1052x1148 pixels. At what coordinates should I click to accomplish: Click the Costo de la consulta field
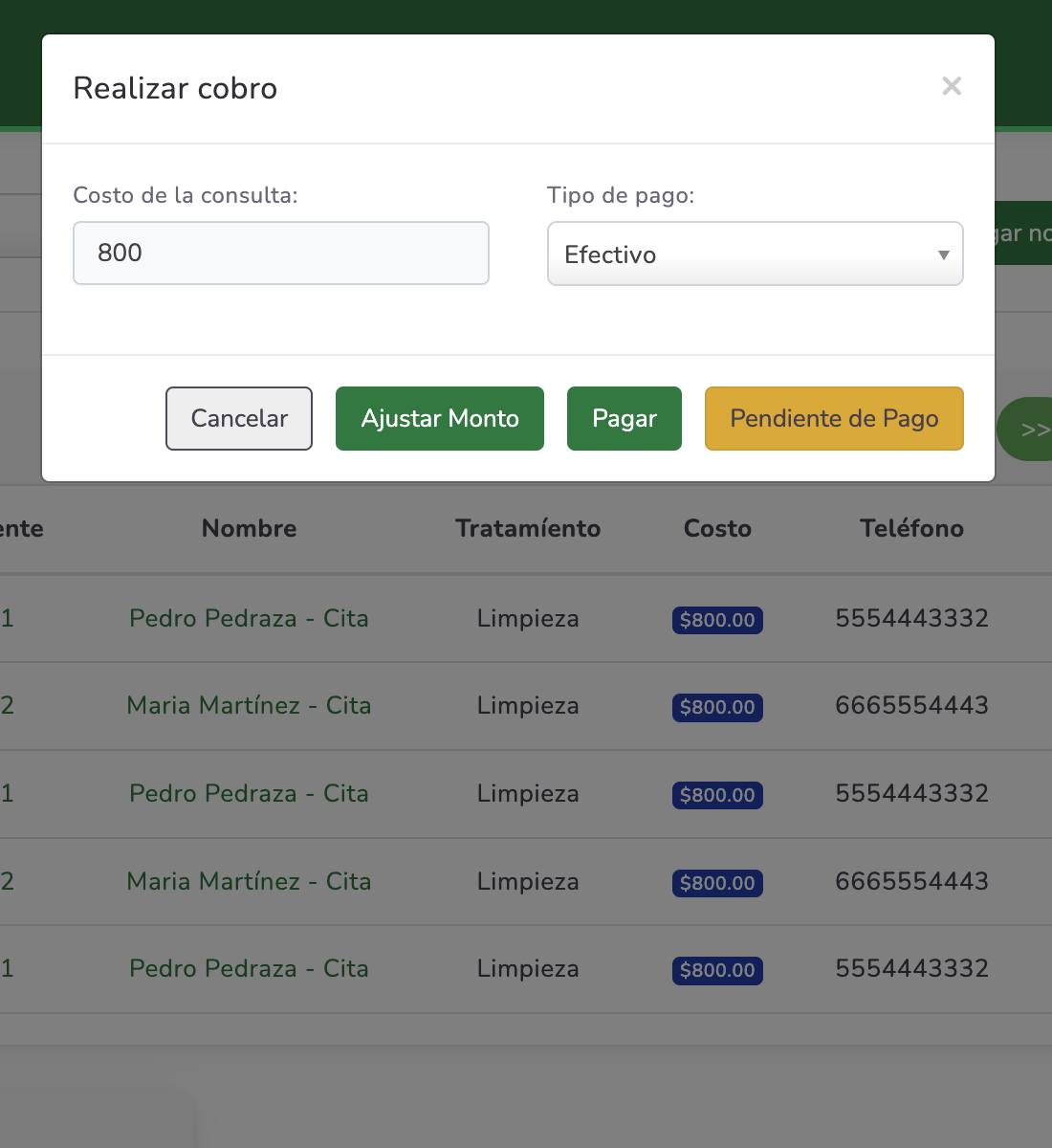[x=280, y=254]
